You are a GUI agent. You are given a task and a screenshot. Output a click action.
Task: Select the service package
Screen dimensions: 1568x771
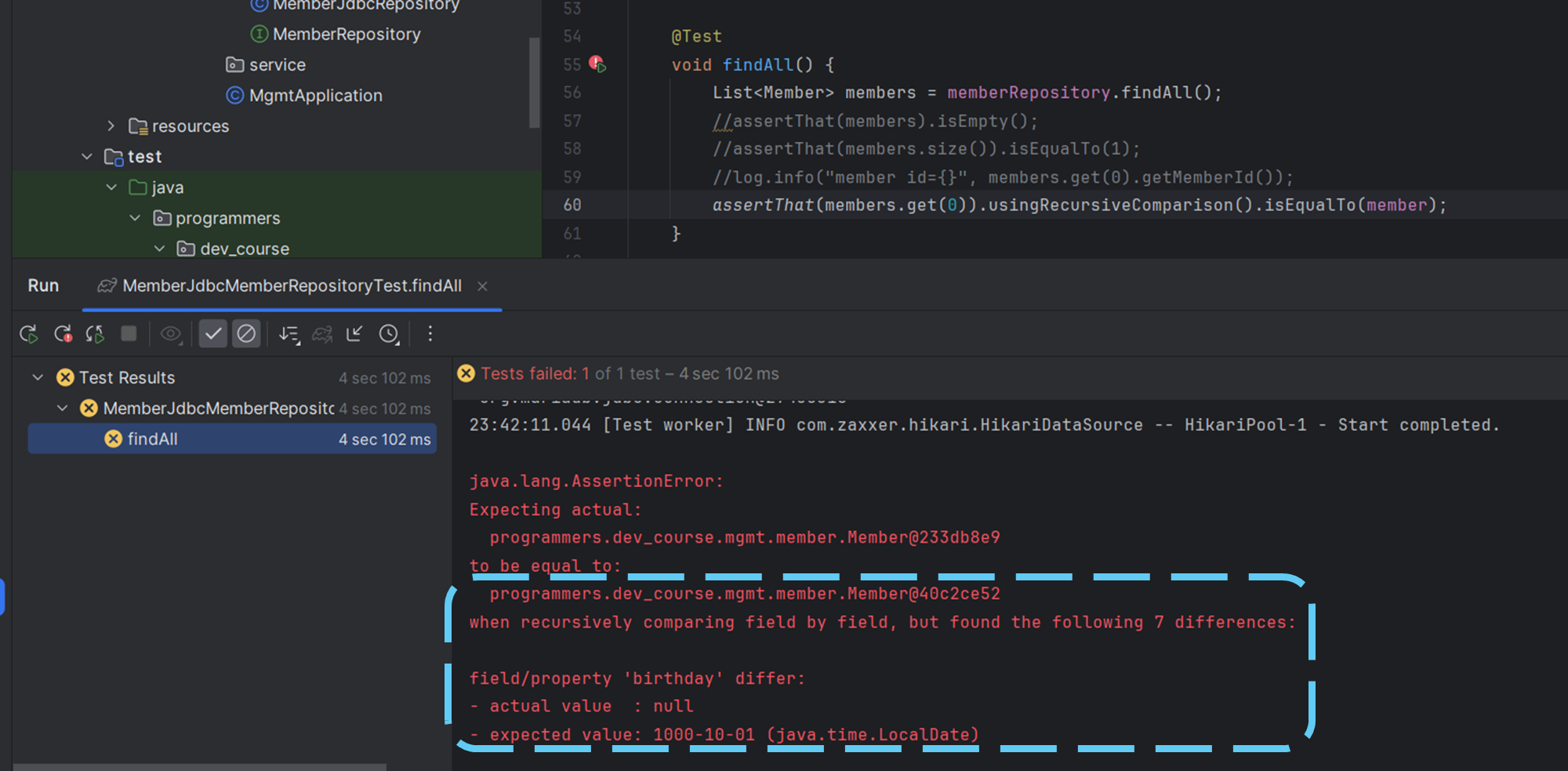coord(278,64)
